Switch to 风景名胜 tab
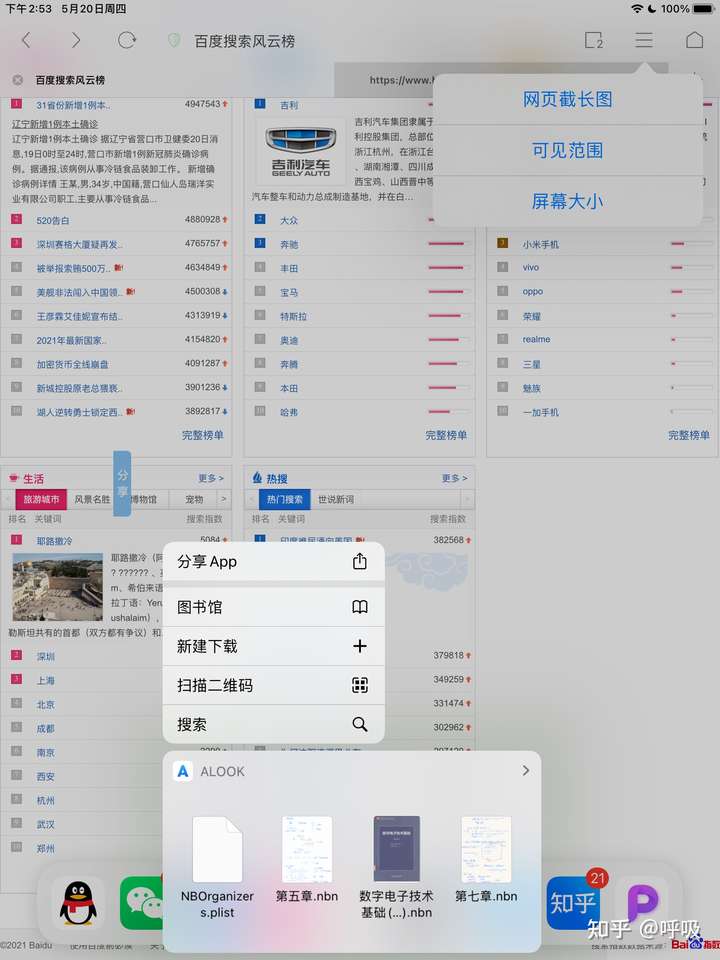This screenshot has width=720, height=960. 92,500
